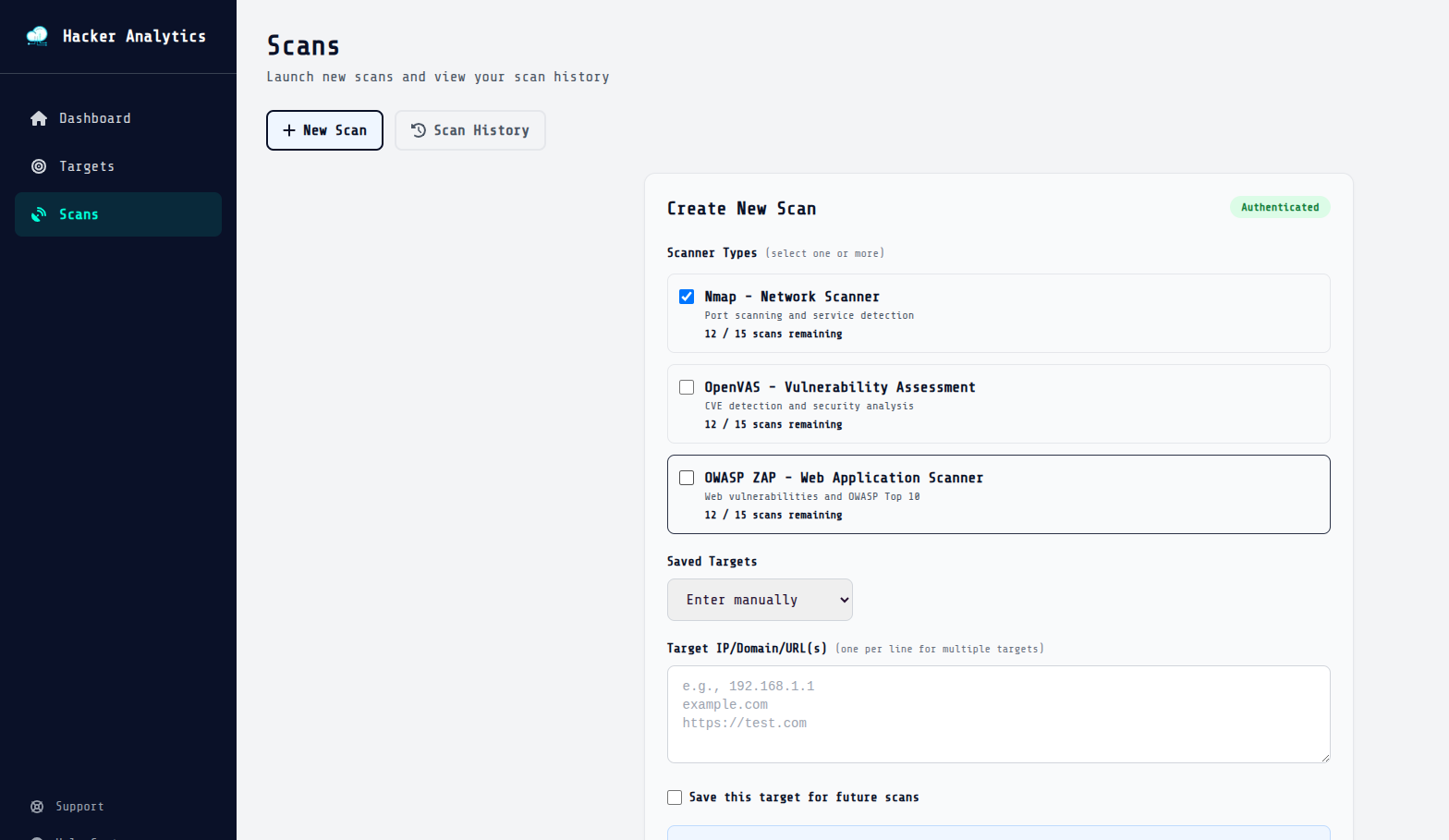Click the Targets bullseye icon
This screenshot has width=1449, height=840.
pyautogui.click(x=39, y=166)
